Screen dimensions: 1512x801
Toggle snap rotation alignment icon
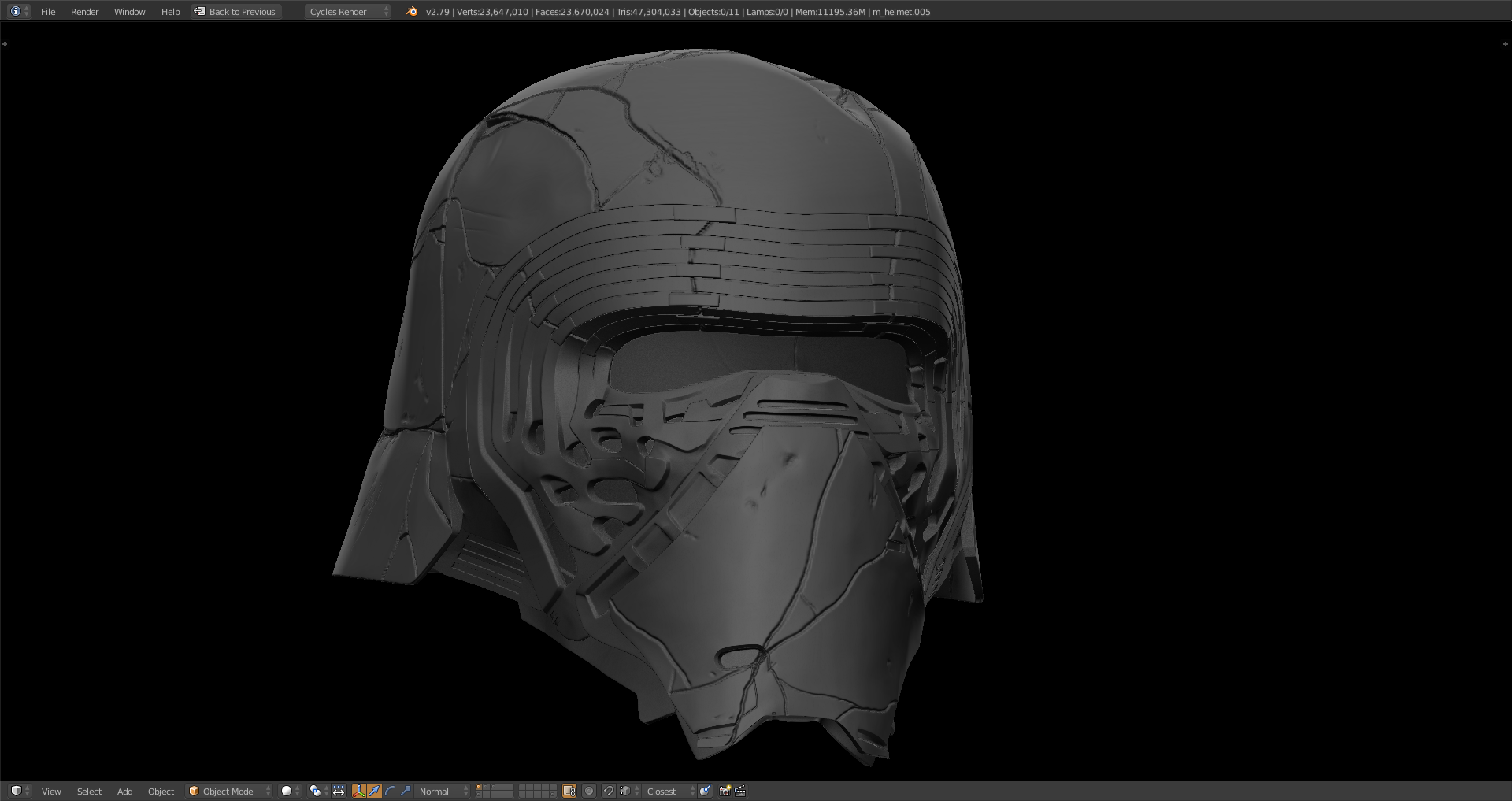(706, 791)
